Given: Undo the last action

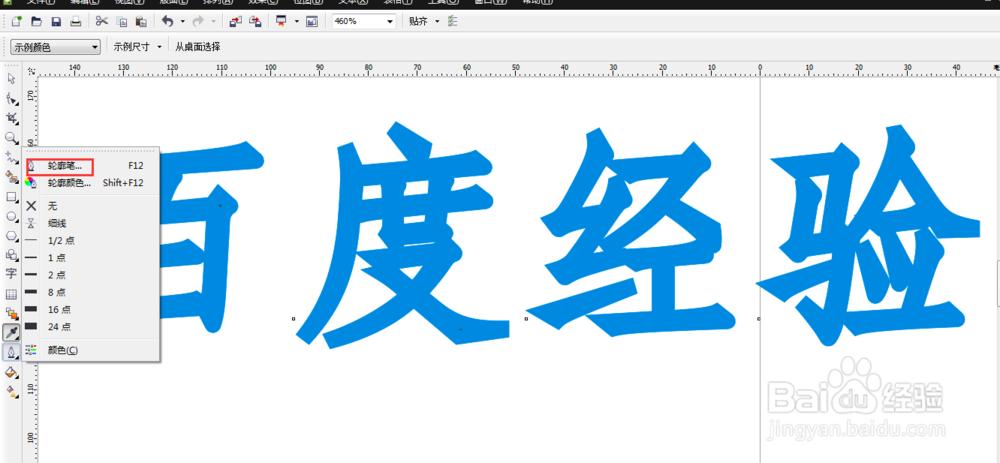Looking at the screenshot, I should pos(168,22).
